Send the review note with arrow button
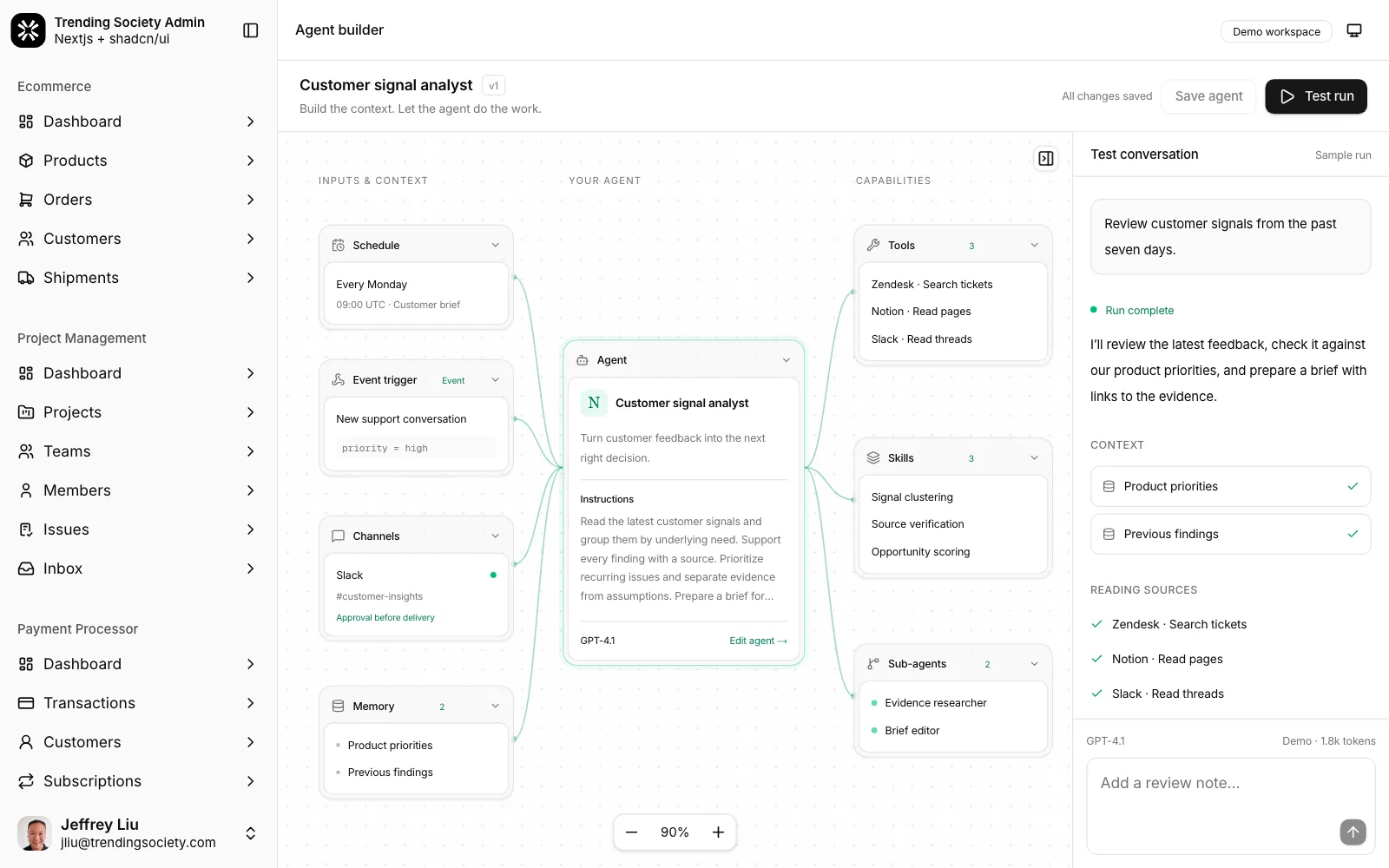Viewport: 1389px width, 868px height. click(1353, 832)
